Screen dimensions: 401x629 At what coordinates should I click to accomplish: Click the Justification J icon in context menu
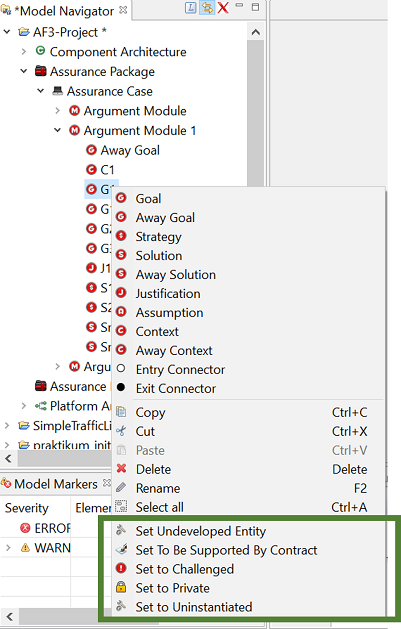(x=121, y=293)
